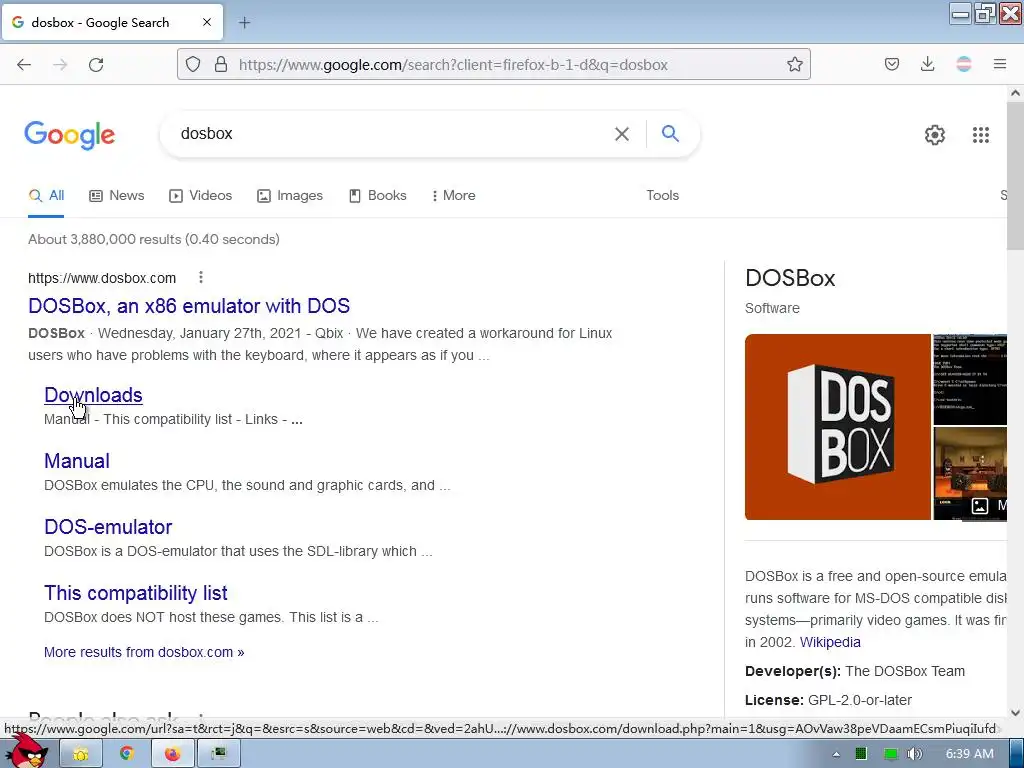The width and height of the screenshot is (1024, 768).
Task: Open the DOS-emulator sitelink
Action: pyautogui.click(x=108, y=527)
